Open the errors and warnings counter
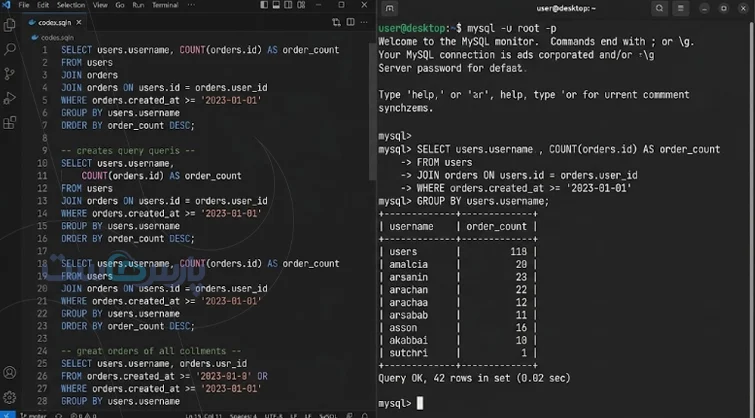 tap(83, 416)
